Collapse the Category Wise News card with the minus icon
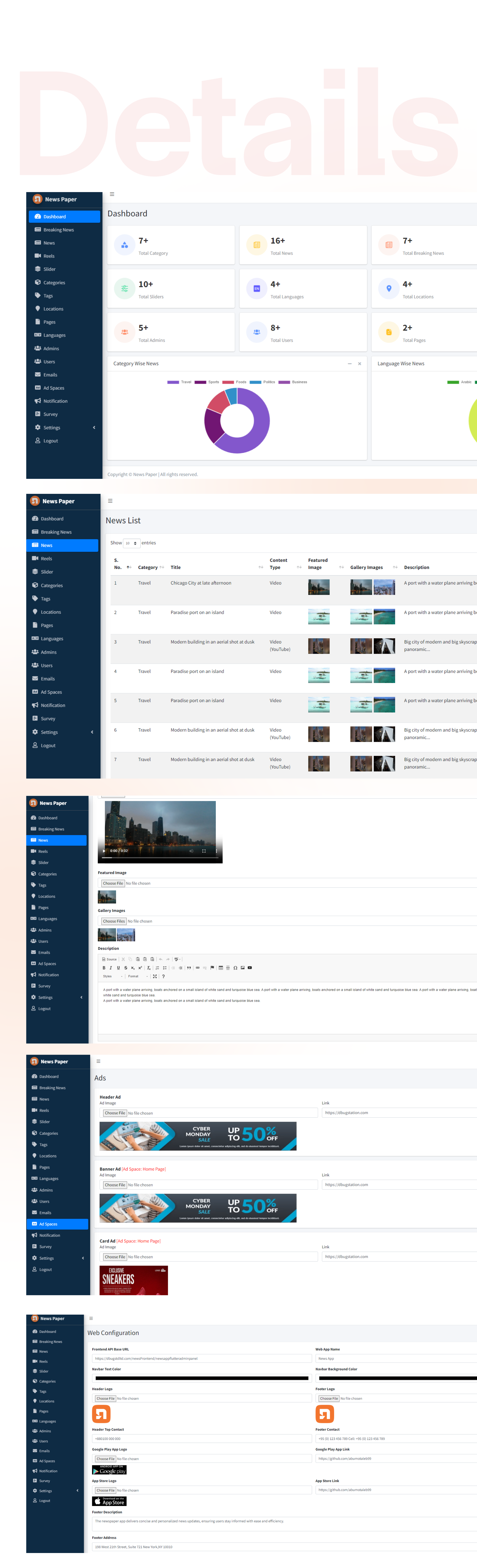Image resolution: width=477 pixels, height=1568 pixels. tap(350, 363)
